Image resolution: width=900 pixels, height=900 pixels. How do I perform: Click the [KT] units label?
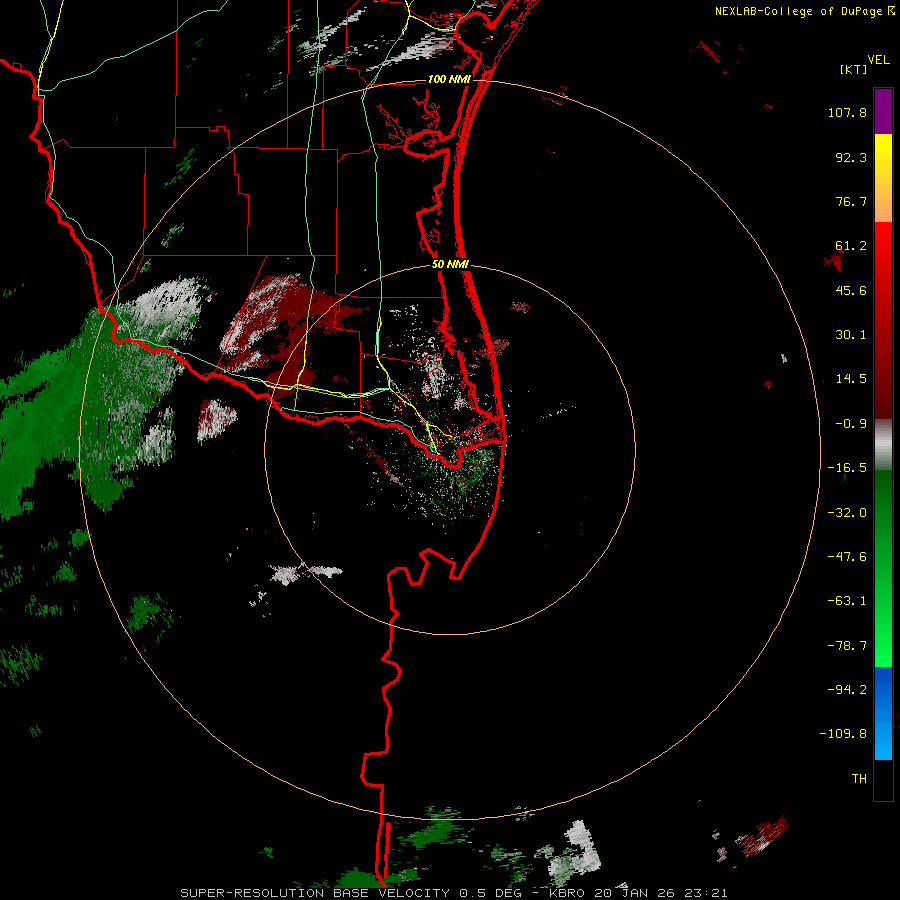coord(853,69)
